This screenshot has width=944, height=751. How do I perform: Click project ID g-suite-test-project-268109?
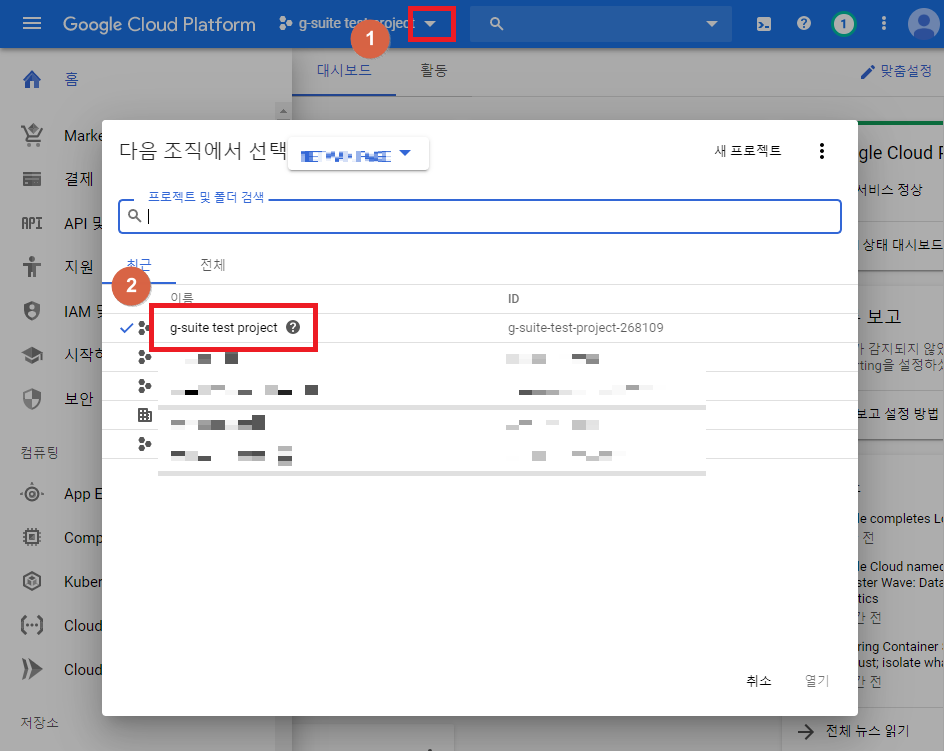pyautogui.click(x=586, y=328)
